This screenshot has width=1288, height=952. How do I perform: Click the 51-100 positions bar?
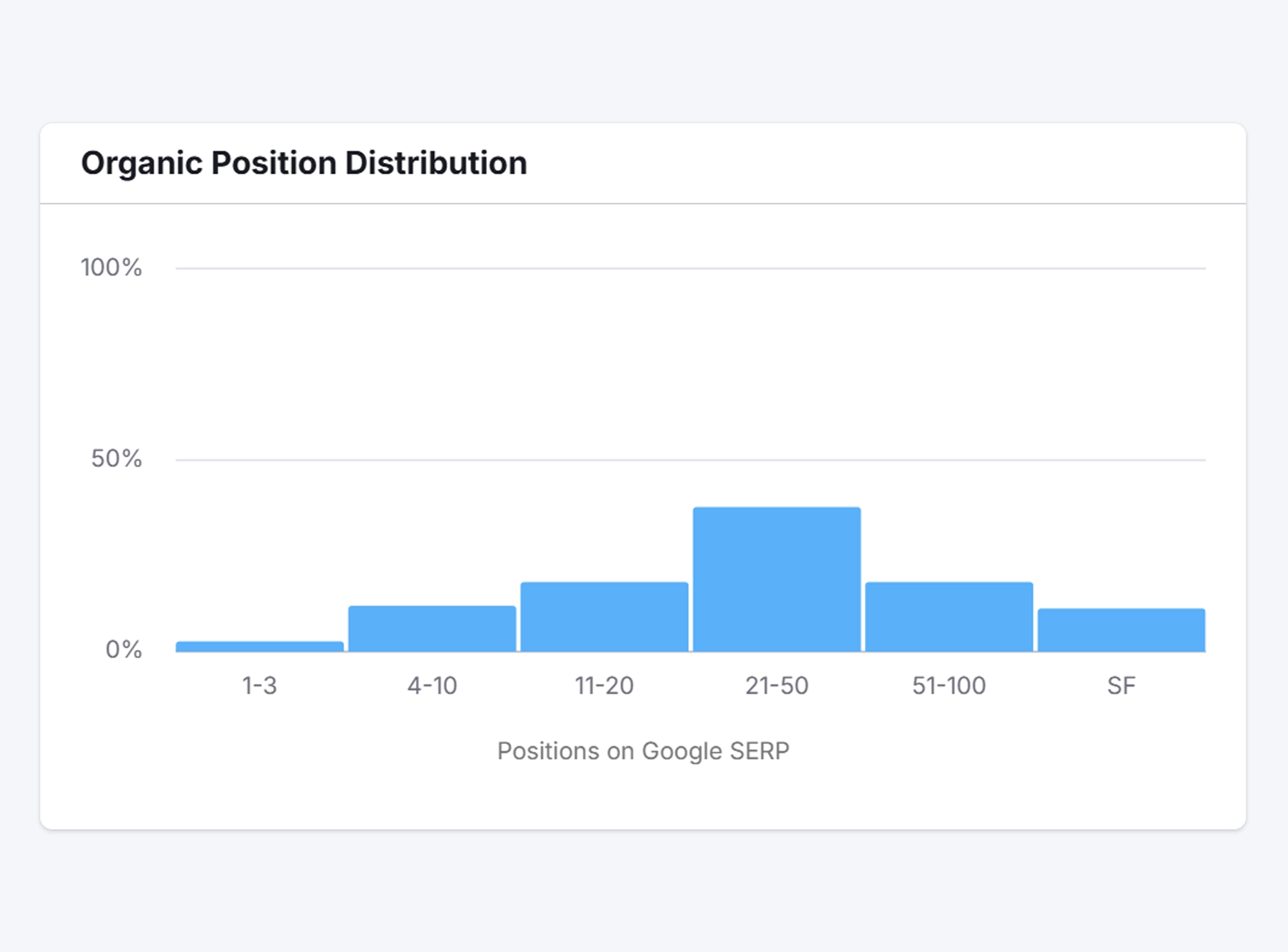coord(949,617)
